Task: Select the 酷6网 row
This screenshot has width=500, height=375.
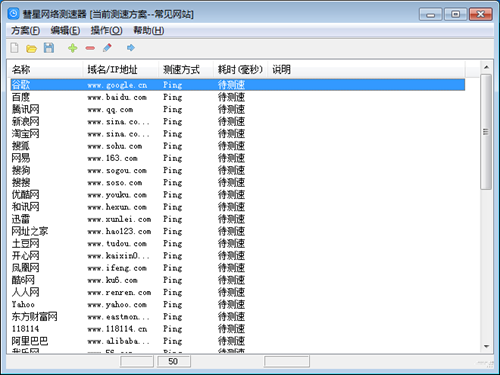Action: [238, 280]
